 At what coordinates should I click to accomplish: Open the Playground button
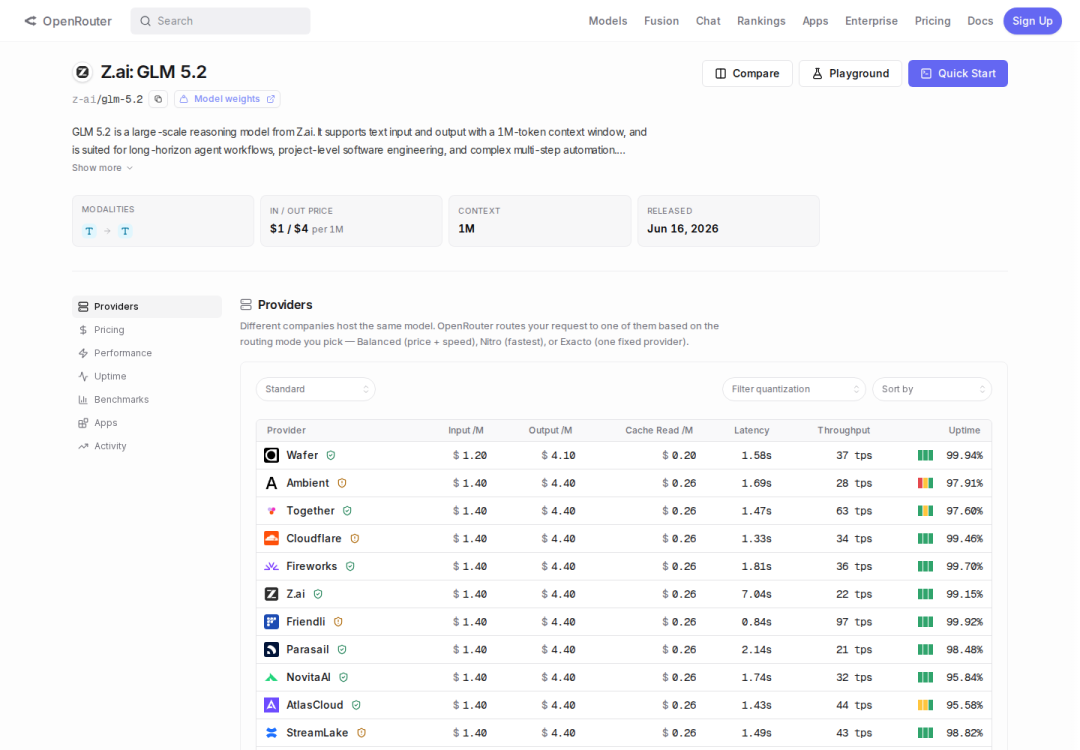click(850, 74)
